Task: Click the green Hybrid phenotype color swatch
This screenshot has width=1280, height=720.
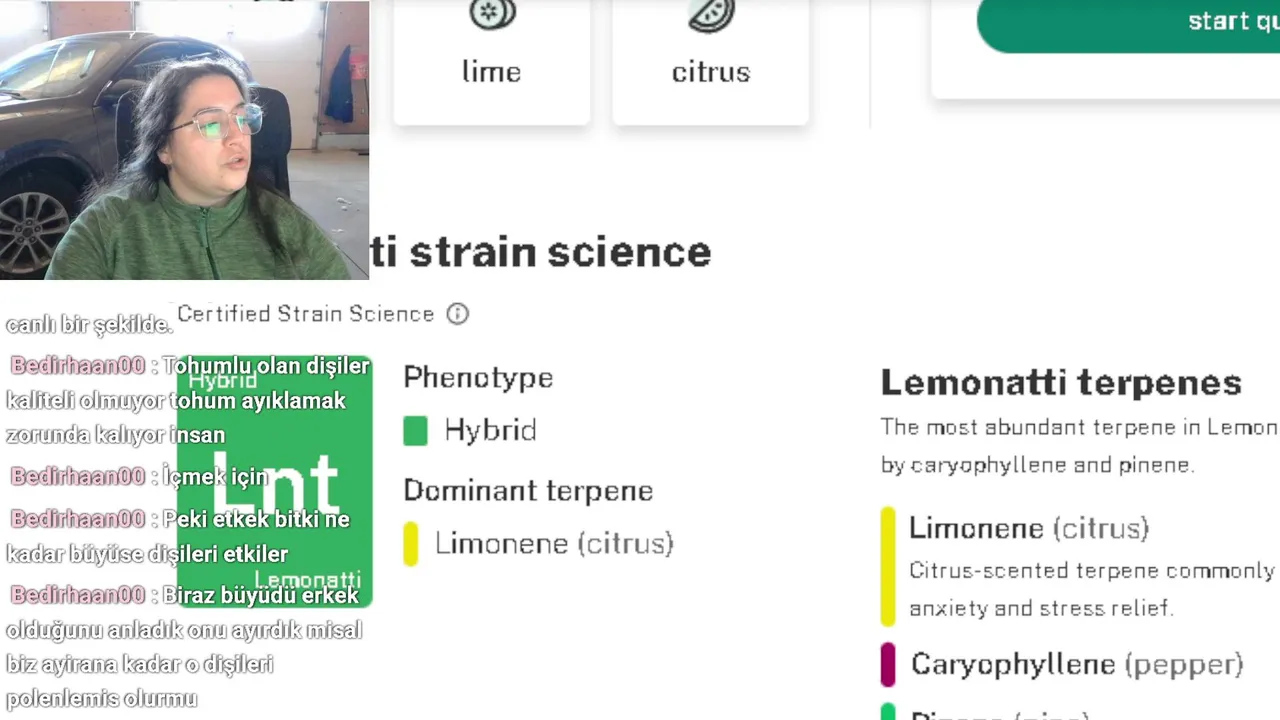Action: [415, 431]
